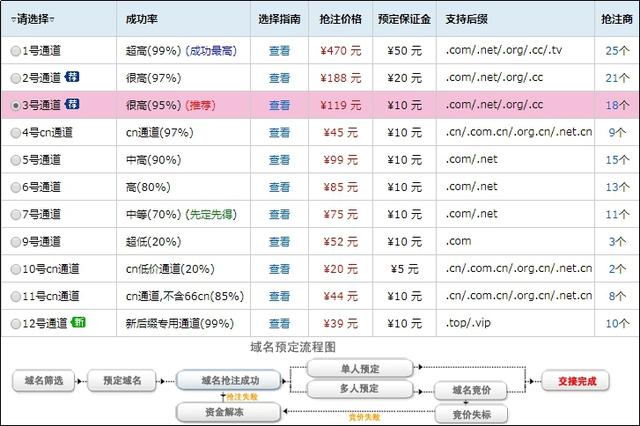The image size is (640, 426).
Task: Click the ¥39 元 price
Action: click(340, 324)
